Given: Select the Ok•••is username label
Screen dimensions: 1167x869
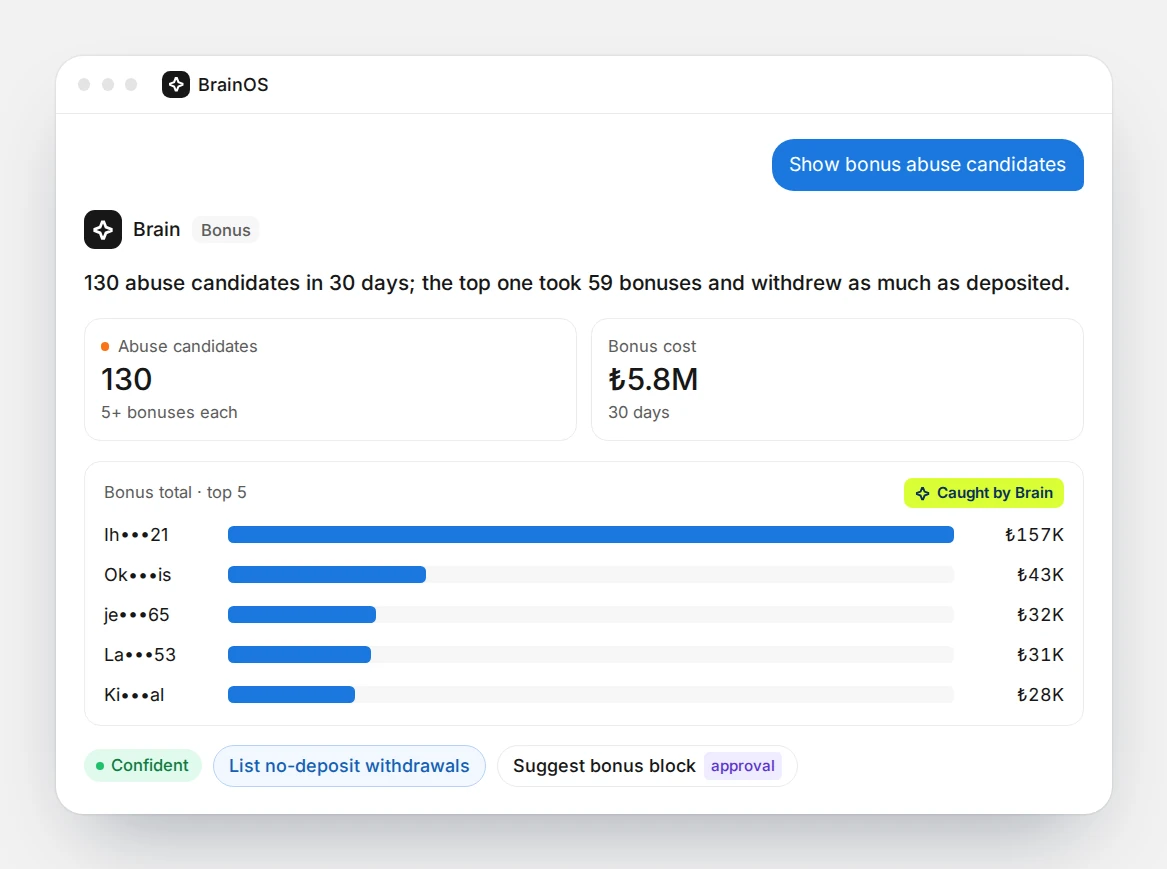Looking at the screenshot, I should 138,575.
